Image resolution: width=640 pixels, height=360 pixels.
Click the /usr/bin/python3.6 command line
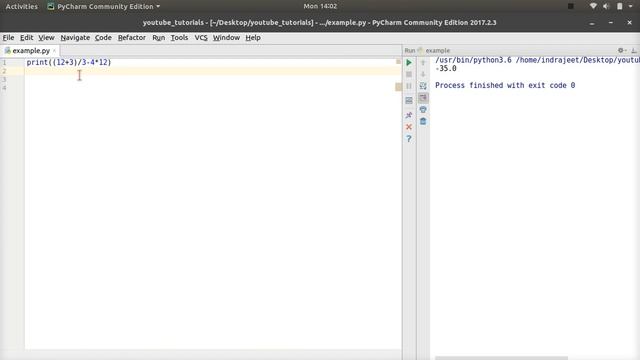pos(537,60)
